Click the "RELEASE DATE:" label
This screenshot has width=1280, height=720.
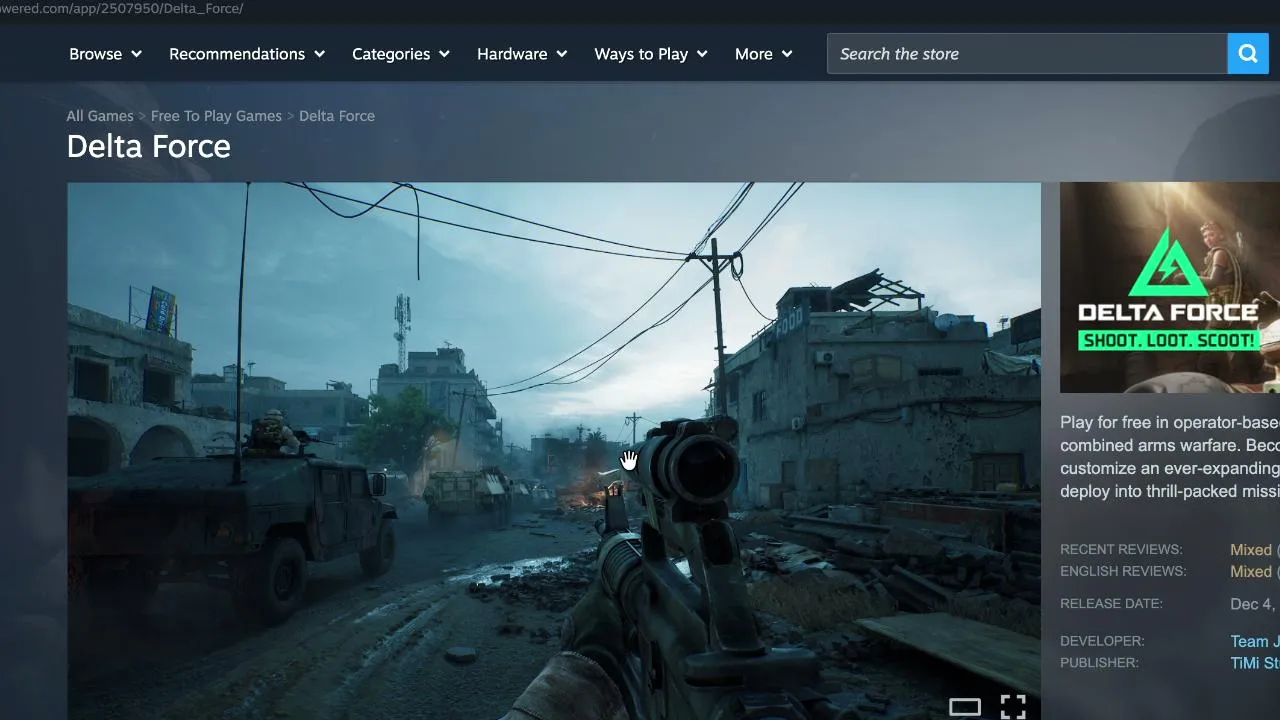(1111, 604)
